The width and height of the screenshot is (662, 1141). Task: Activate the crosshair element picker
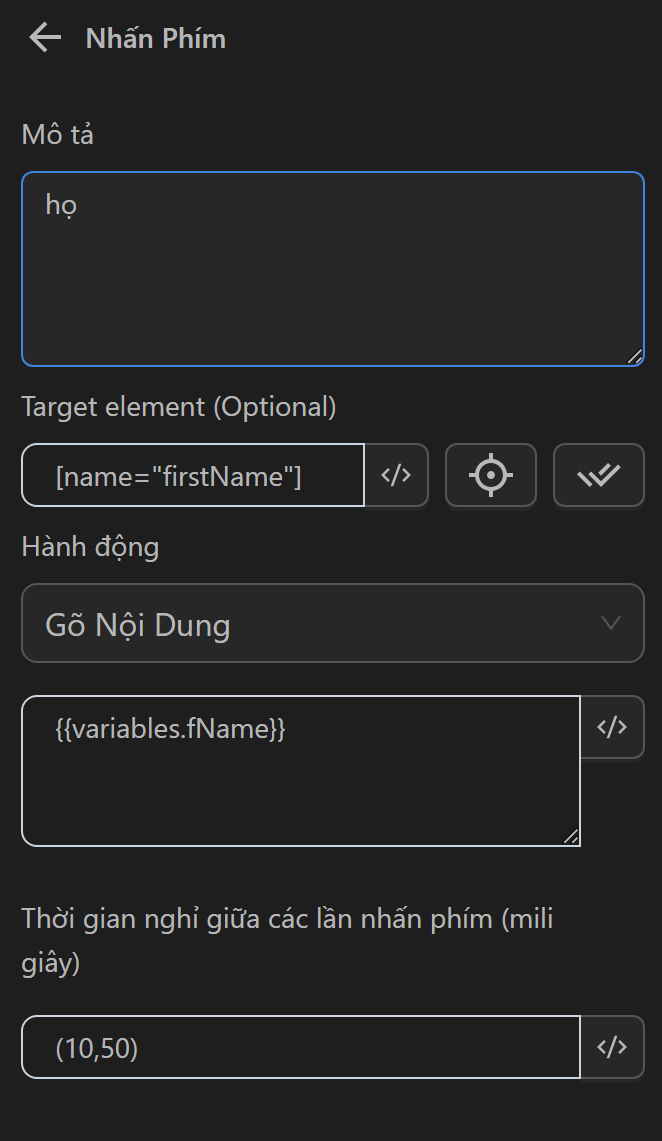(490, 476)
